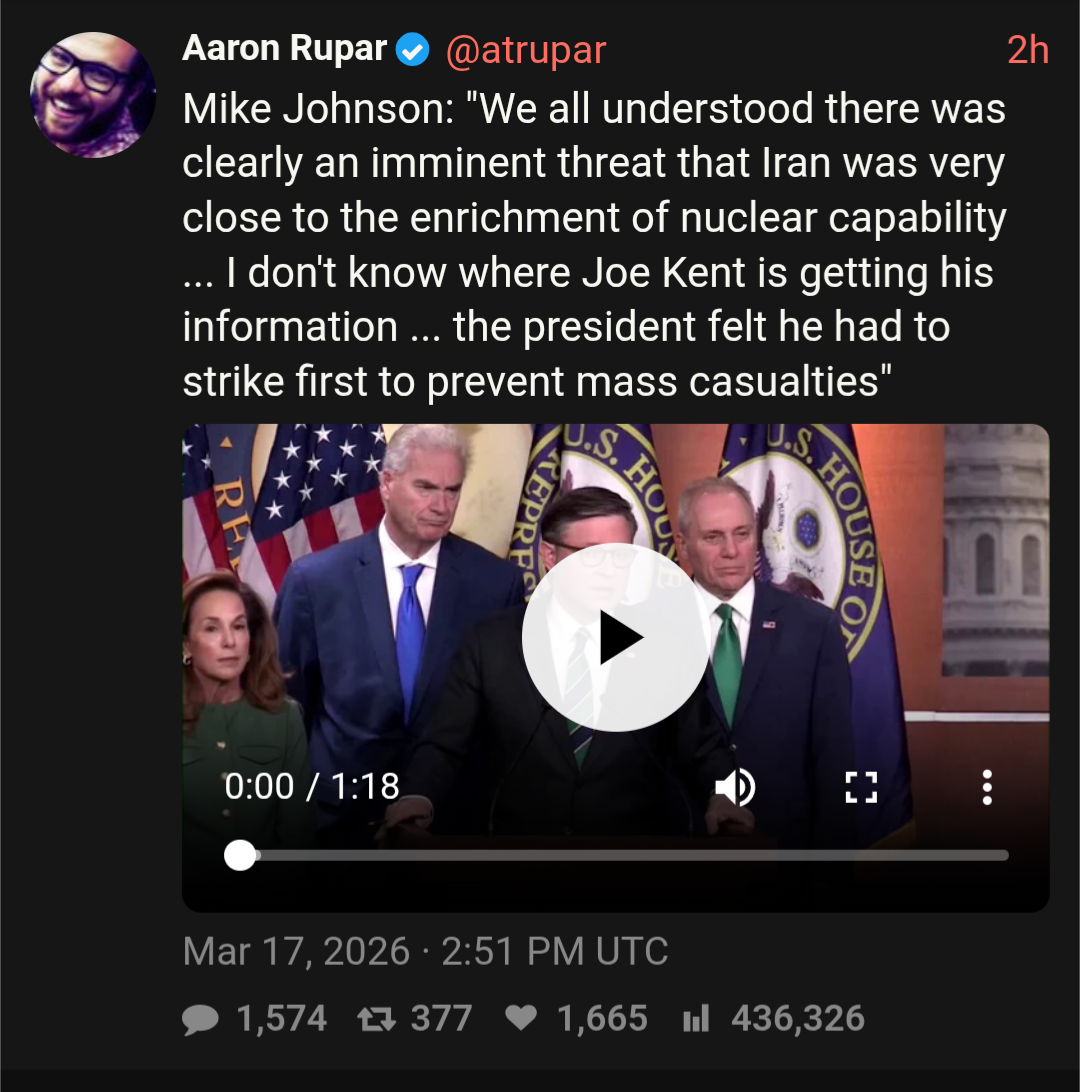Click the 2h relative timestamp
This screenshot has width=1080, height=1092.
[1027, 50]
